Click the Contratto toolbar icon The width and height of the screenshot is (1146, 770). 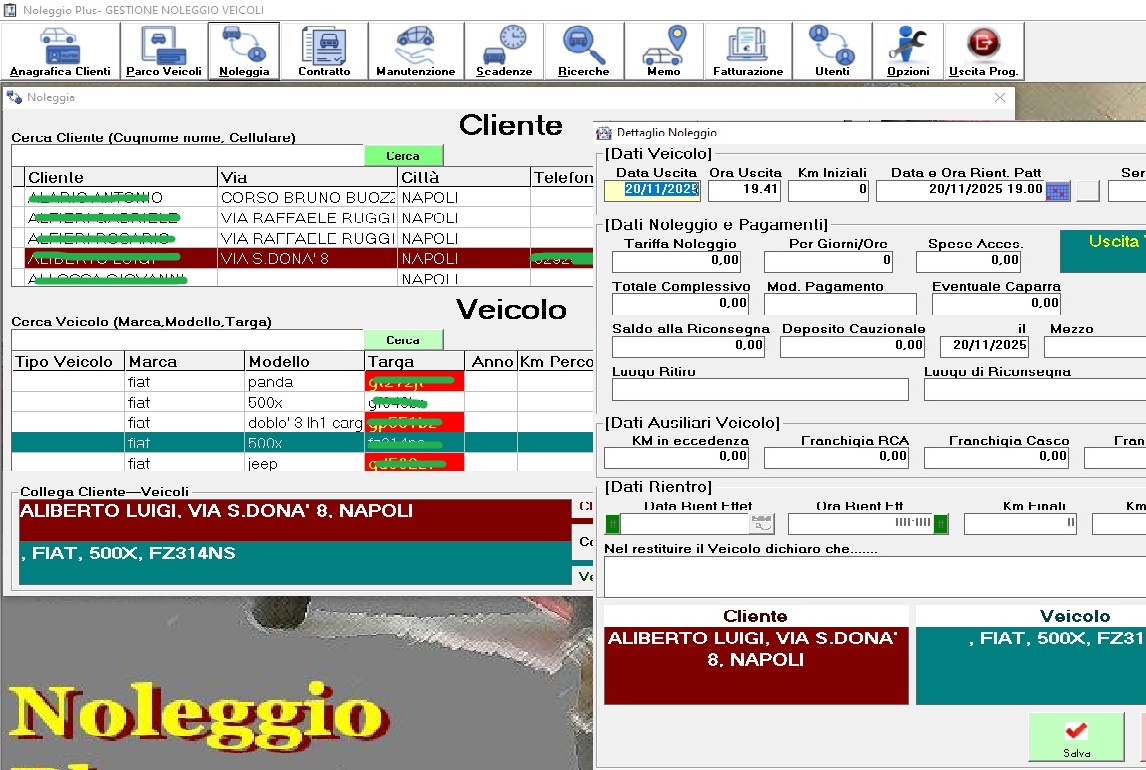(324, 51)
